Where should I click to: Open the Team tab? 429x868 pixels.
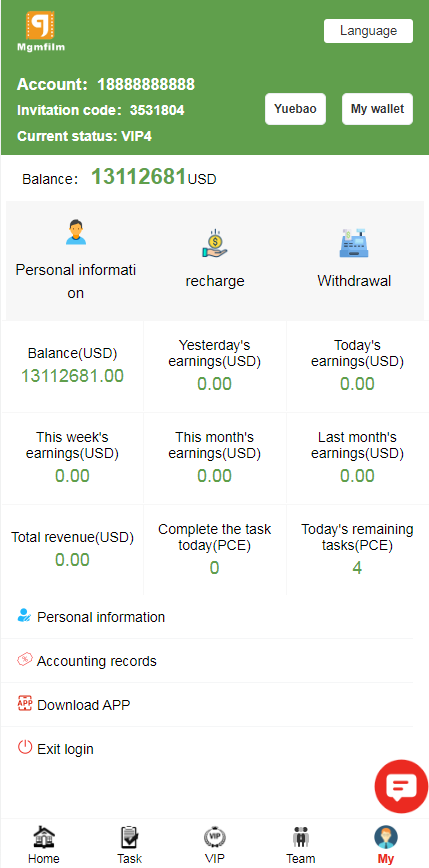(301, 845)
